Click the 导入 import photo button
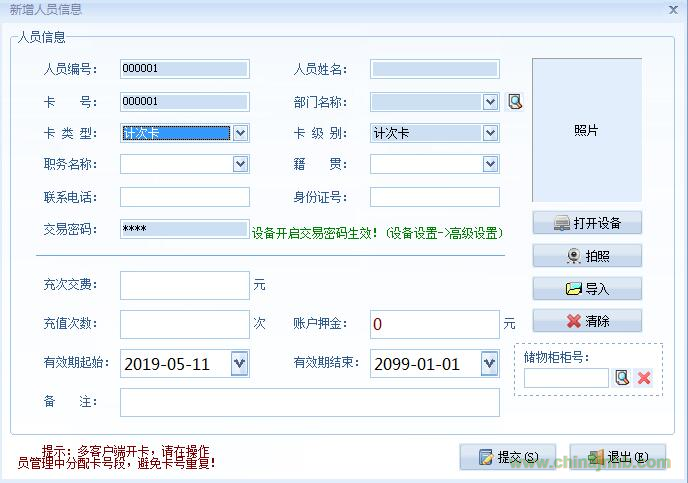 (587, 289)
